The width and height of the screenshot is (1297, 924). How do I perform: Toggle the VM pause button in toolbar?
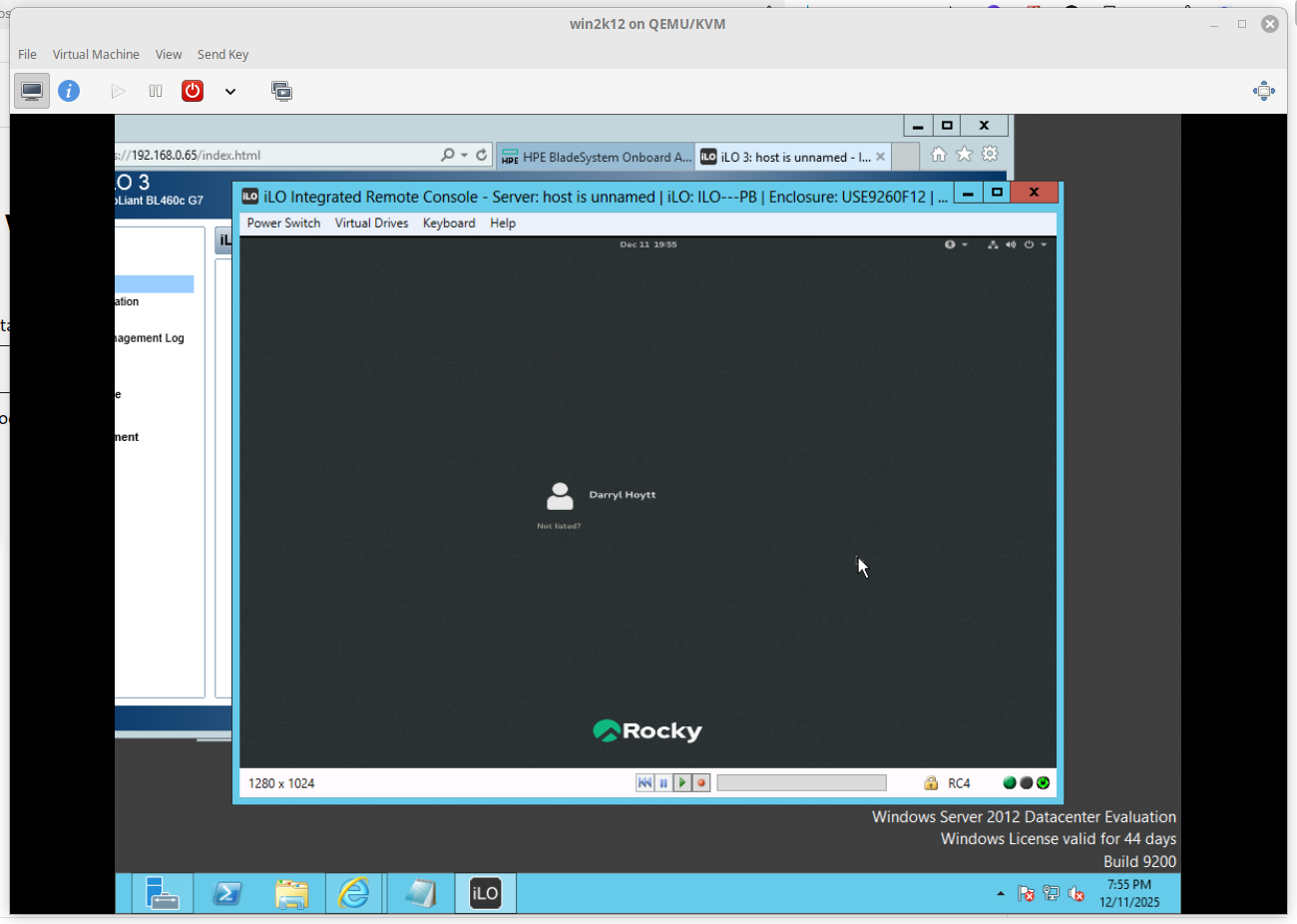click(156, 91)
